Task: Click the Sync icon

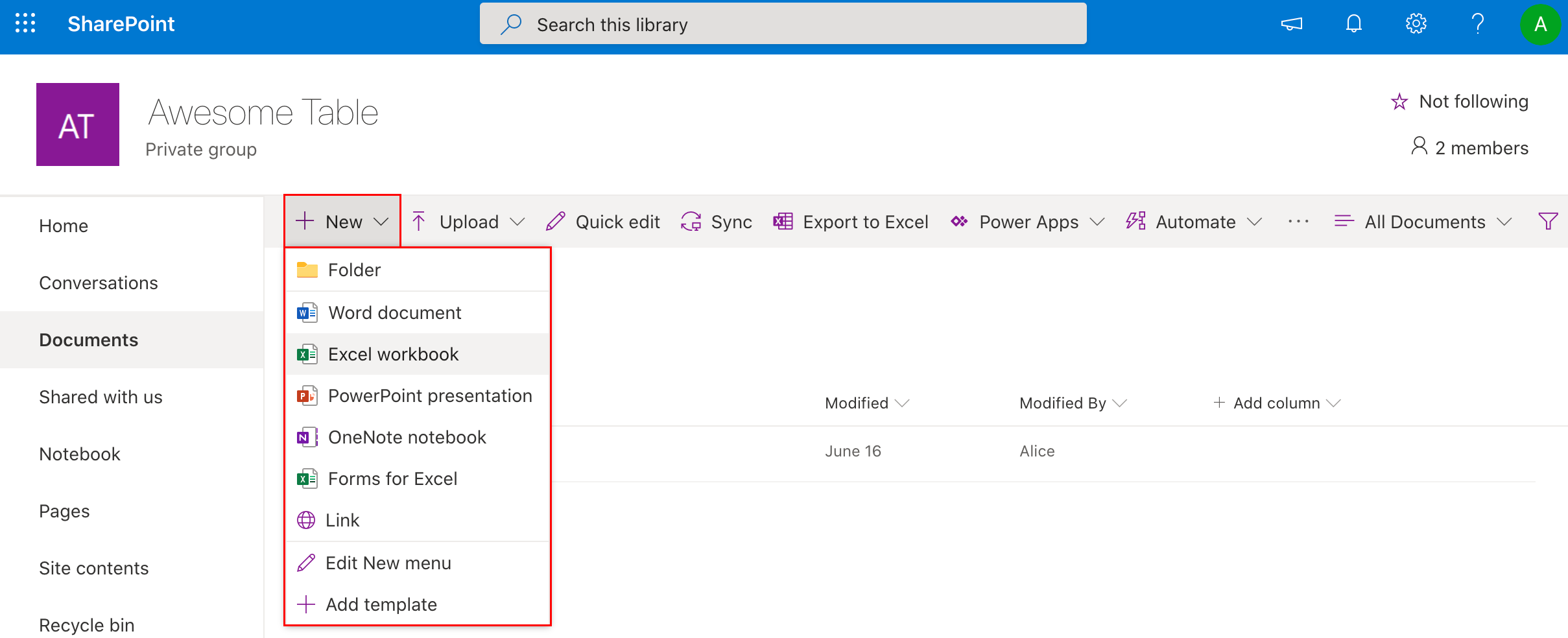Action: click(x=691, y=222)
